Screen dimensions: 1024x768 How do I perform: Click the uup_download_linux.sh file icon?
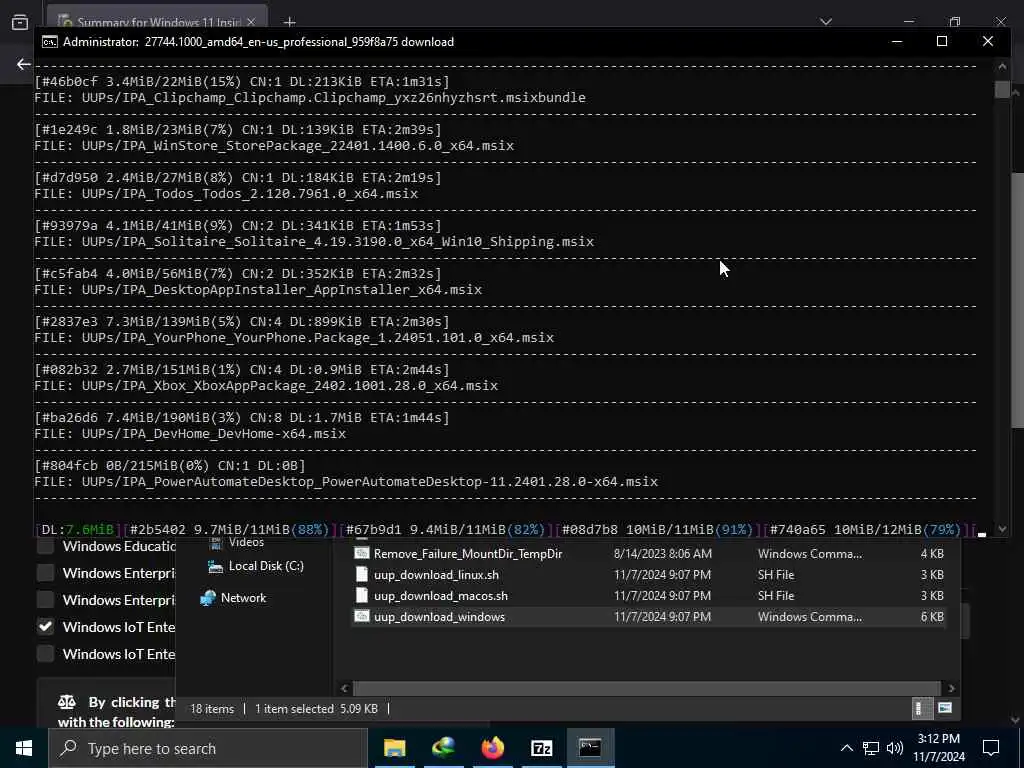362,575
